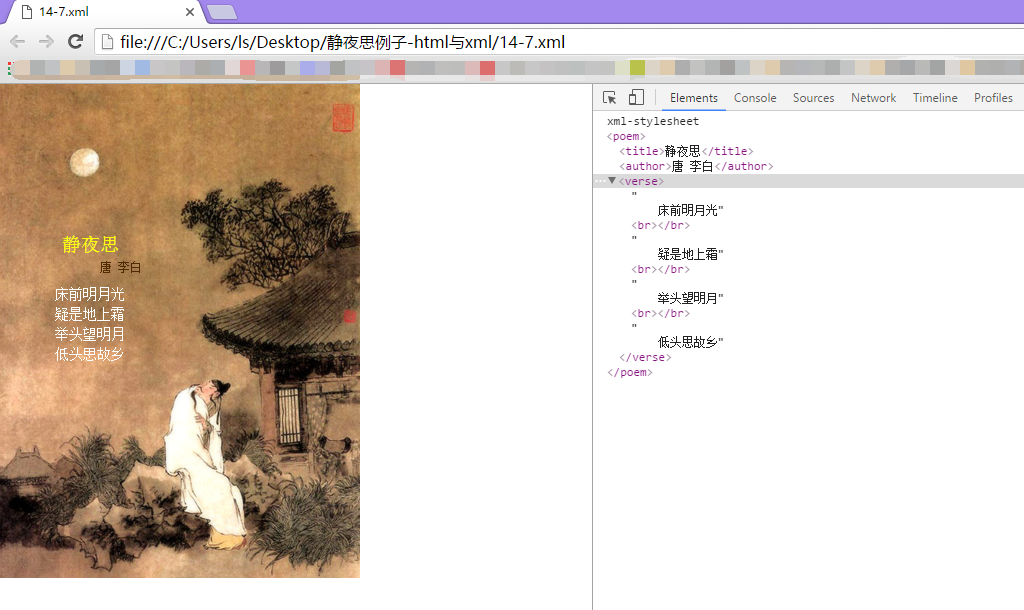Select the closing verse tag

645,357
